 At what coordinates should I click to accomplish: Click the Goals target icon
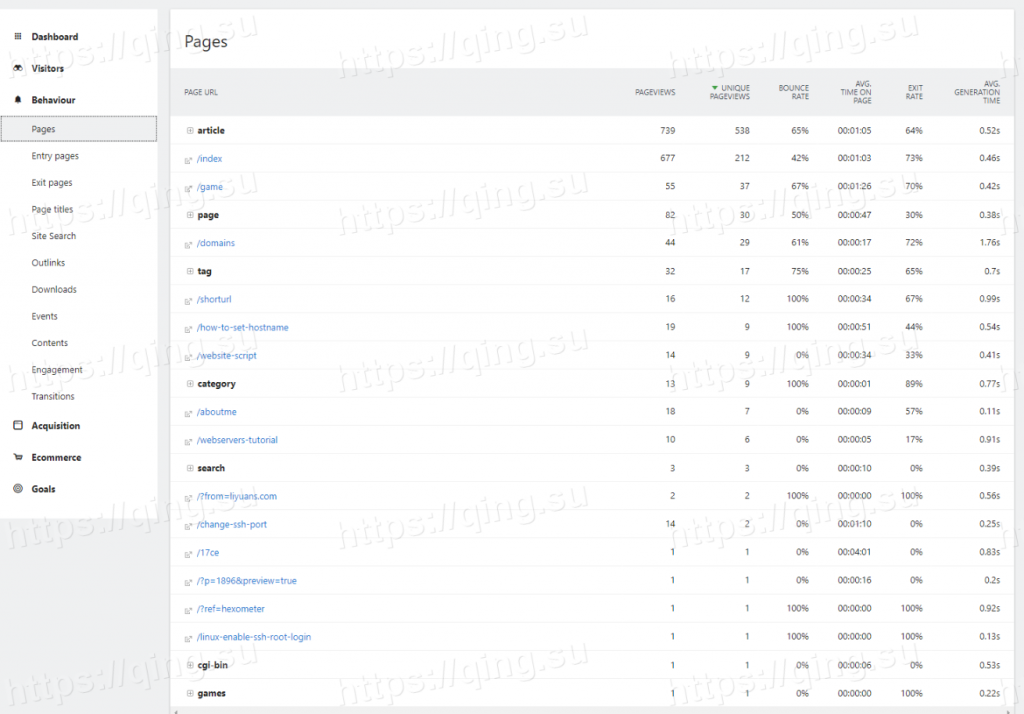click(18, 489)
